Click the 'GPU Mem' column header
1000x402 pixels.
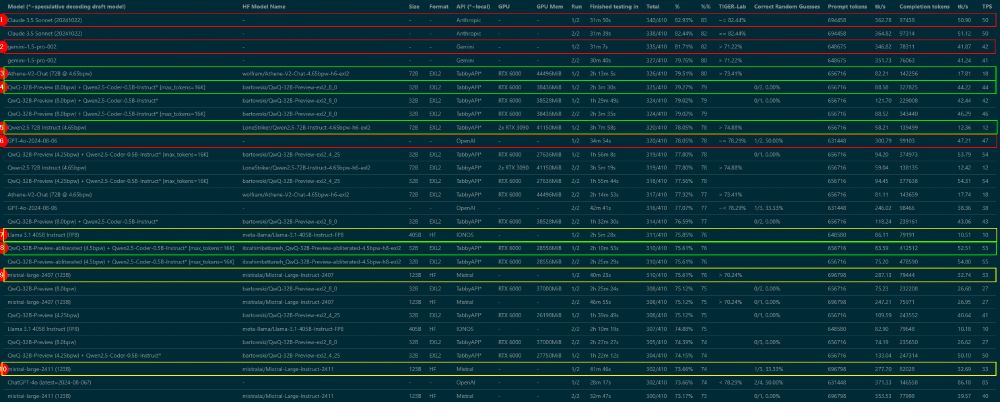547,6
